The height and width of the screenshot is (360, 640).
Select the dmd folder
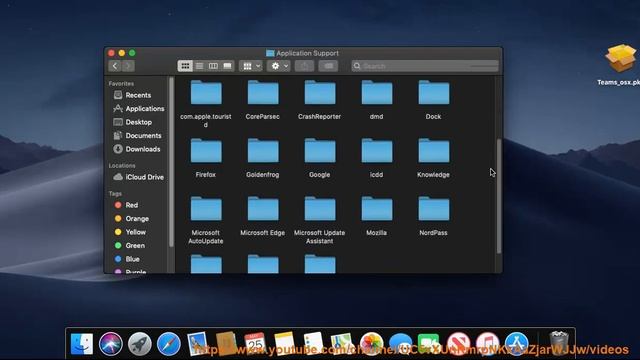(x=376, y=93)
